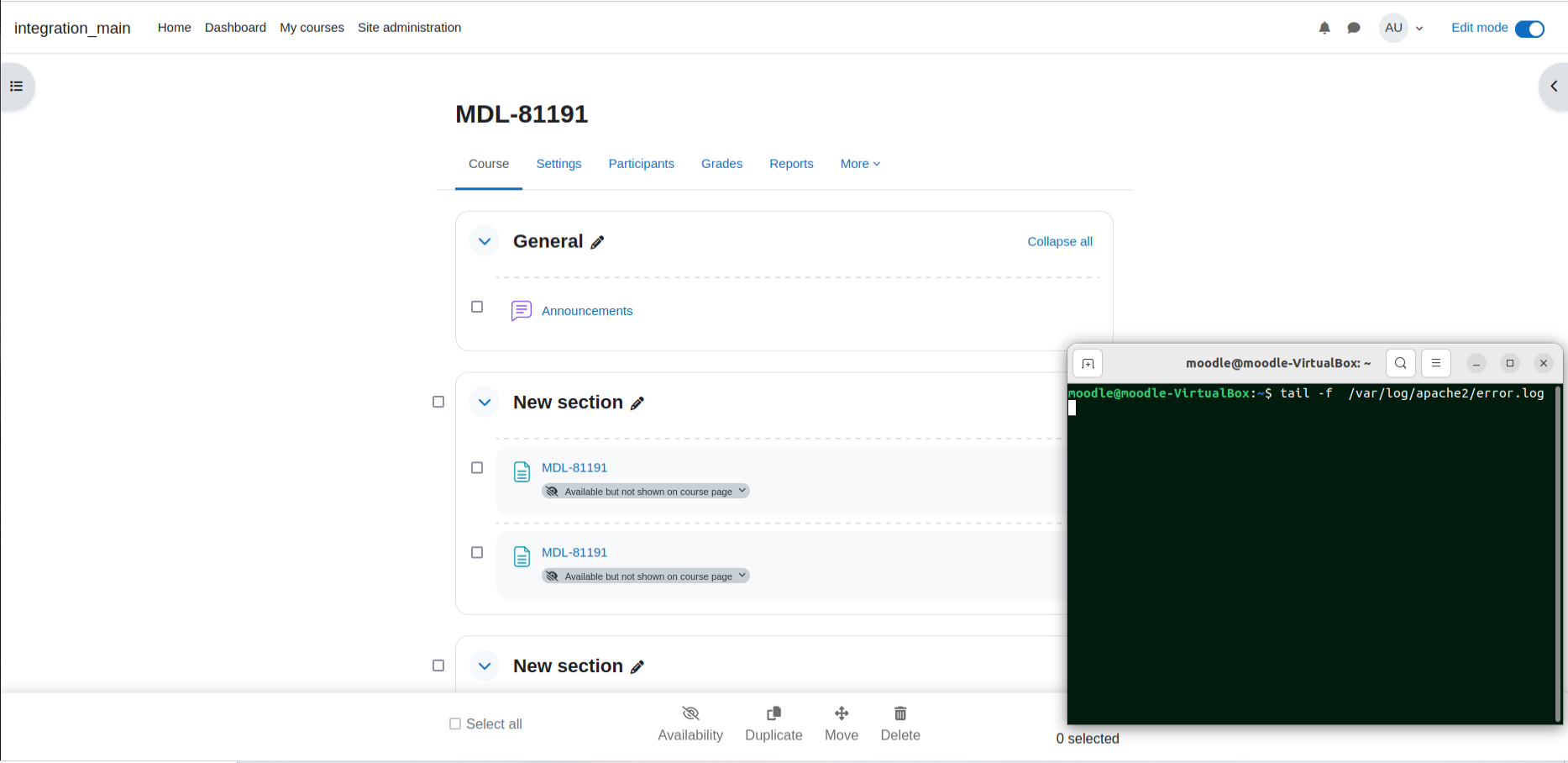
Task: Switch to the Participants tab
Action: pyautogui.click(x=641, y=164)
